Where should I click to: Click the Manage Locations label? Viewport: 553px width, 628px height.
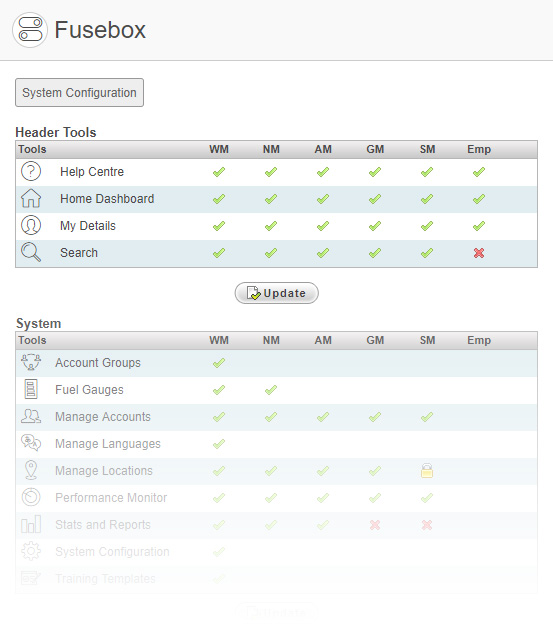(104, 471)
